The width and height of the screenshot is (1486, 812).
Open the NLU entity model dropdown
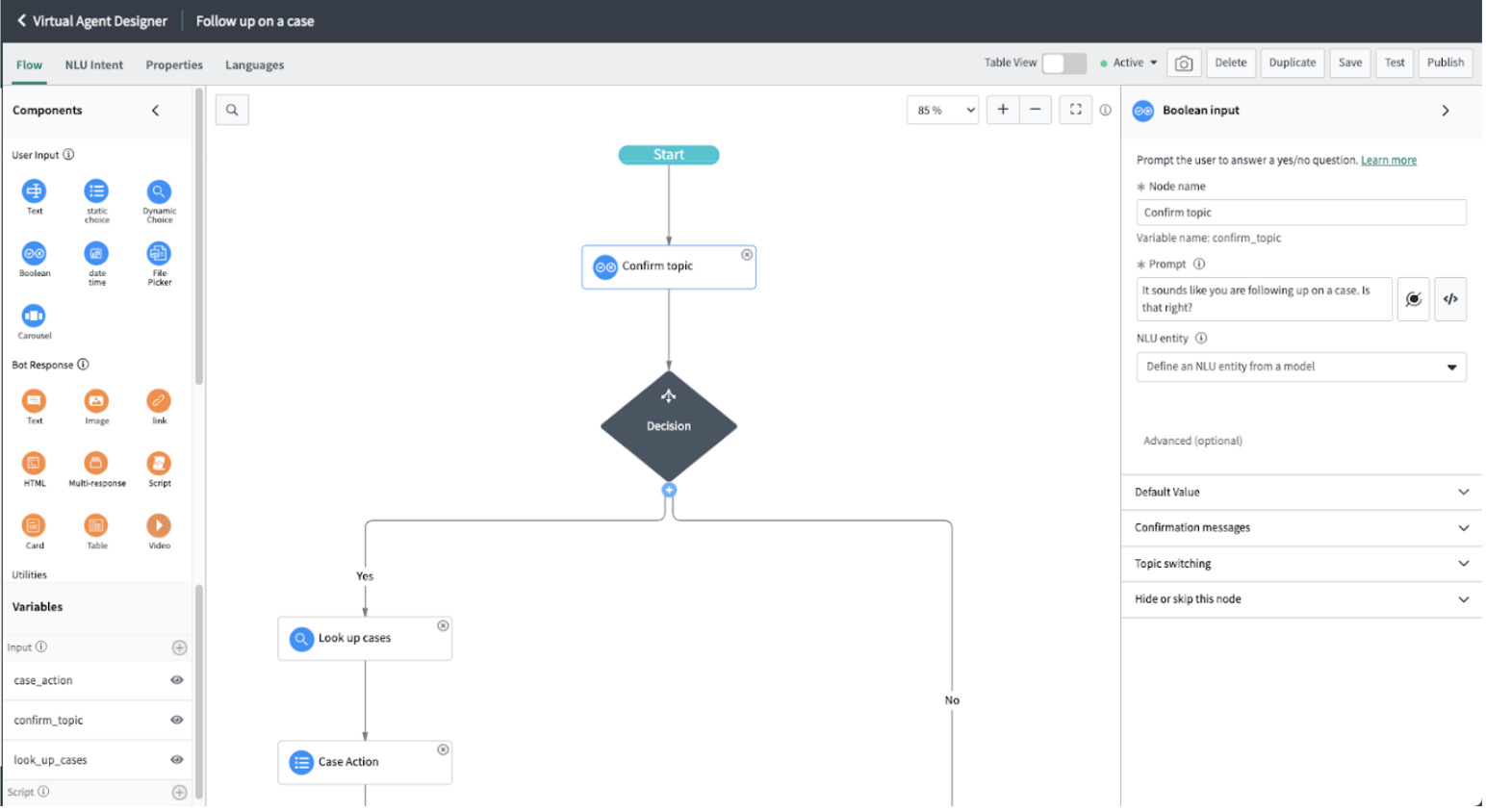point(1300,367)
